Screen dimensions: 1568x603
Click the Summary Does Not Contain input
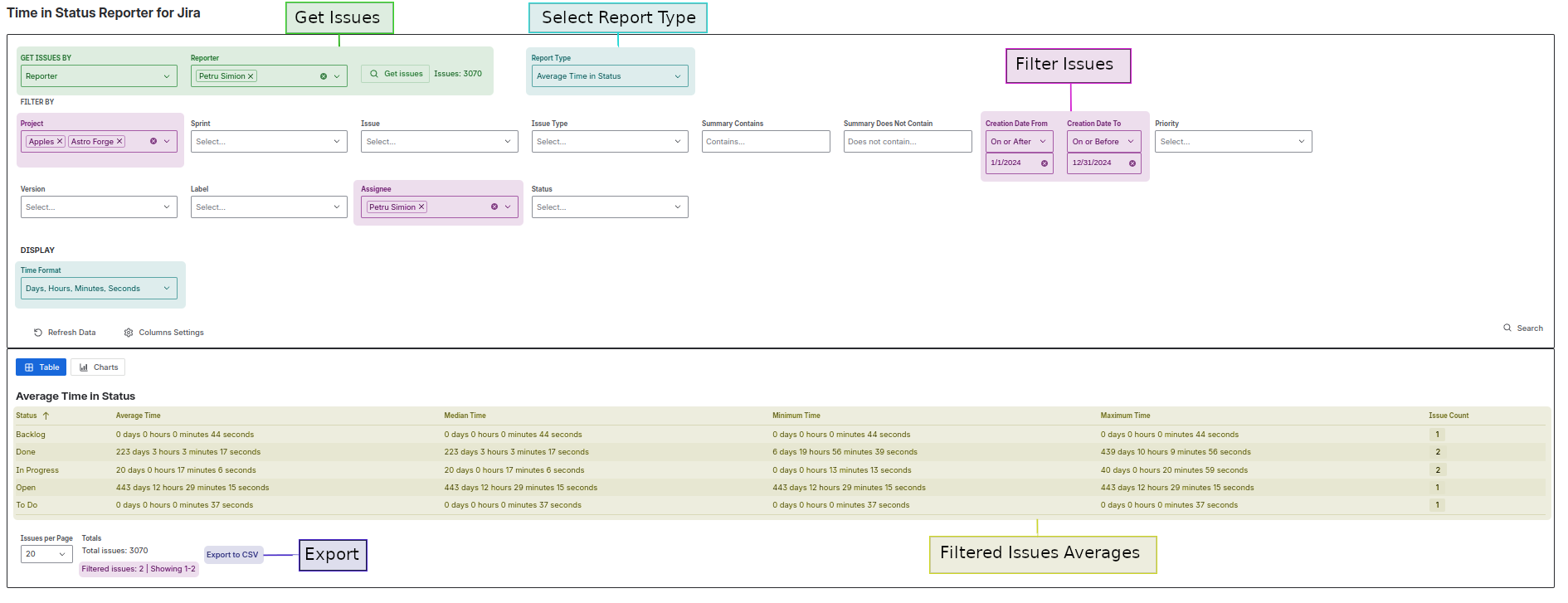pos(908,142)
